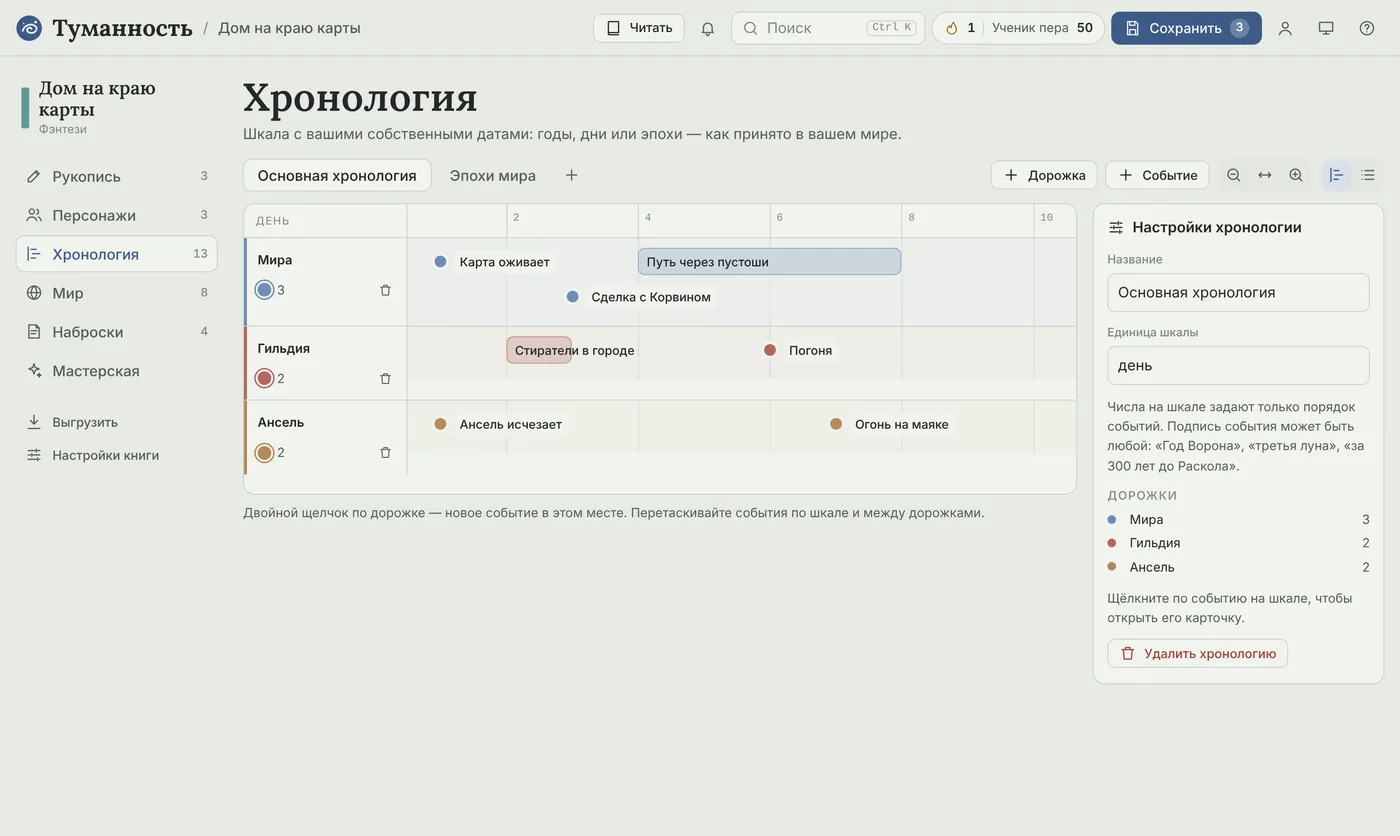Switch to list view
The width and height of the screenshot is (1400, 836).
click(x=1368, y=175)
